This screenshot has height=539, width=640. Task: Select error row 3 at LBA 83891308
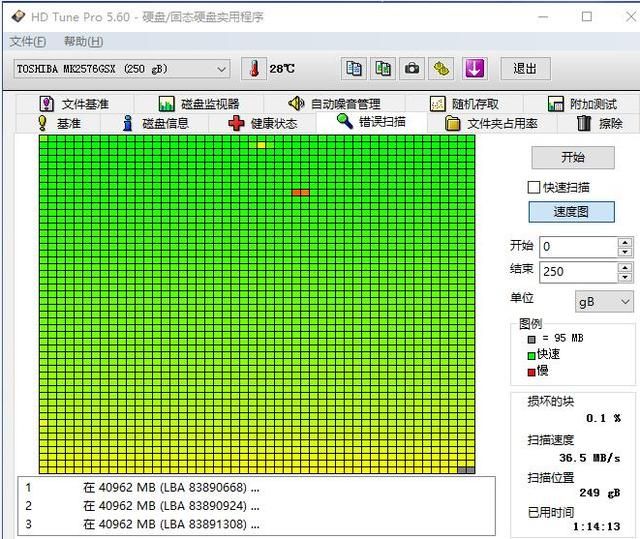coord(256,524)
